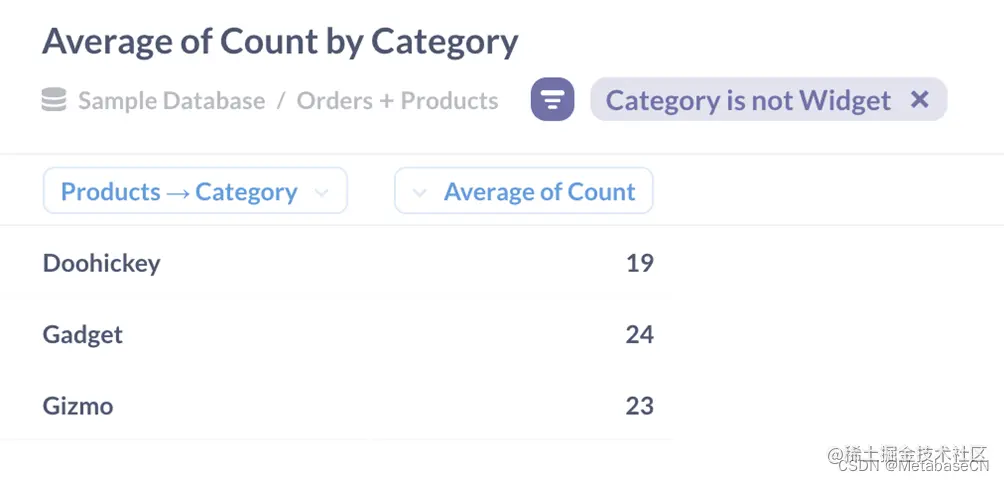Screen dimensions: 1004x481
Task: Remove the Category is not Widget filter
Action: (920, 99)
